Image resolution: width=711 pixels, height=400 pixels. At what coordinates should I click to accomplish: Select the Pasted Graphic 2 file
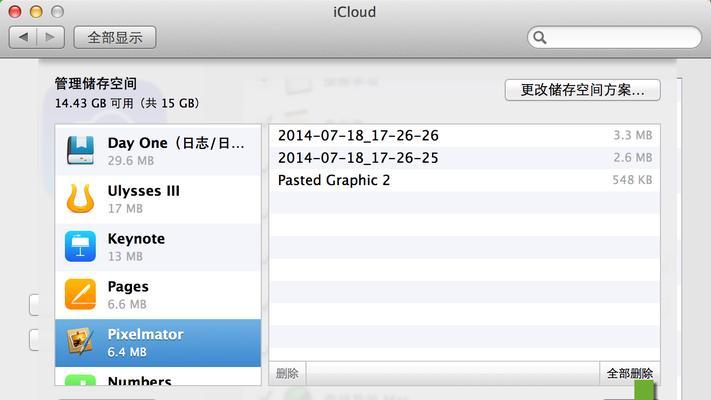(464, 180)
